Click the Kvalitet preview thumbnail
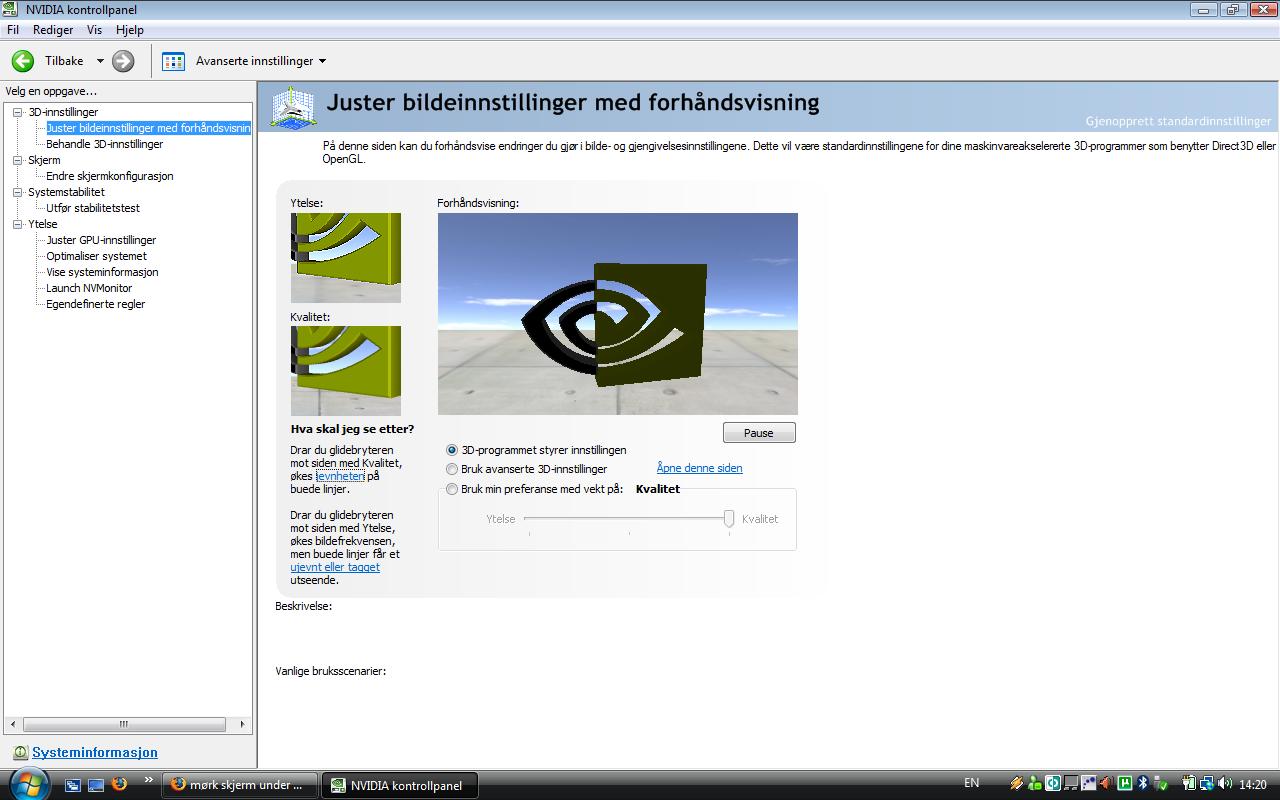The height and width of the screenshot is (800, 1280). click(346, 371)
